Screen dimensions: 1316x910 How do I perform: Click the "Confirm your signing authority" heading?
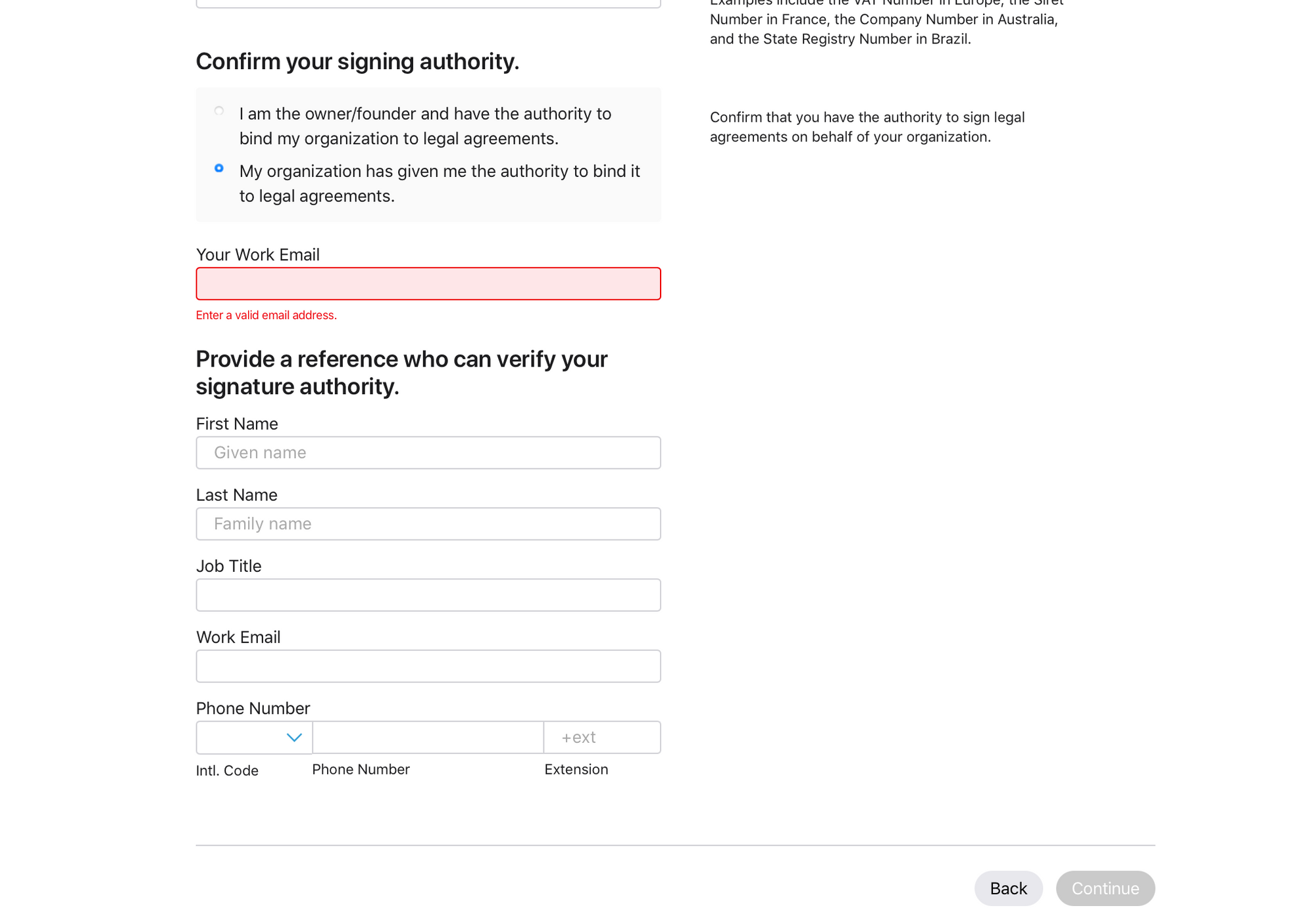pyautogui.click(x=357, y=61)
